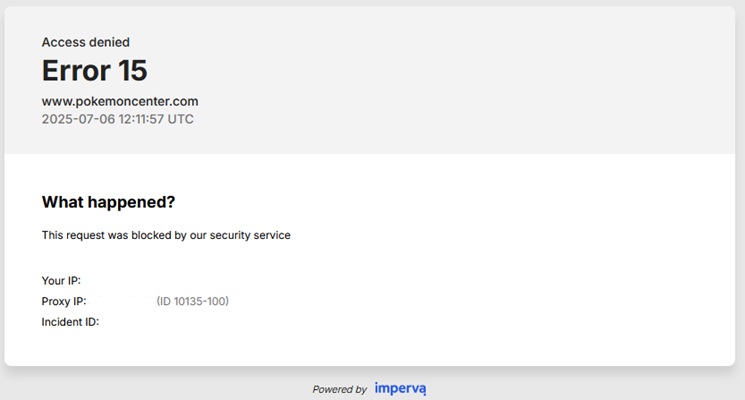Image resolution: width=745 pixels, height=400 pixels.
Task: Click the 'Error 15' heading
Action: 94,70
